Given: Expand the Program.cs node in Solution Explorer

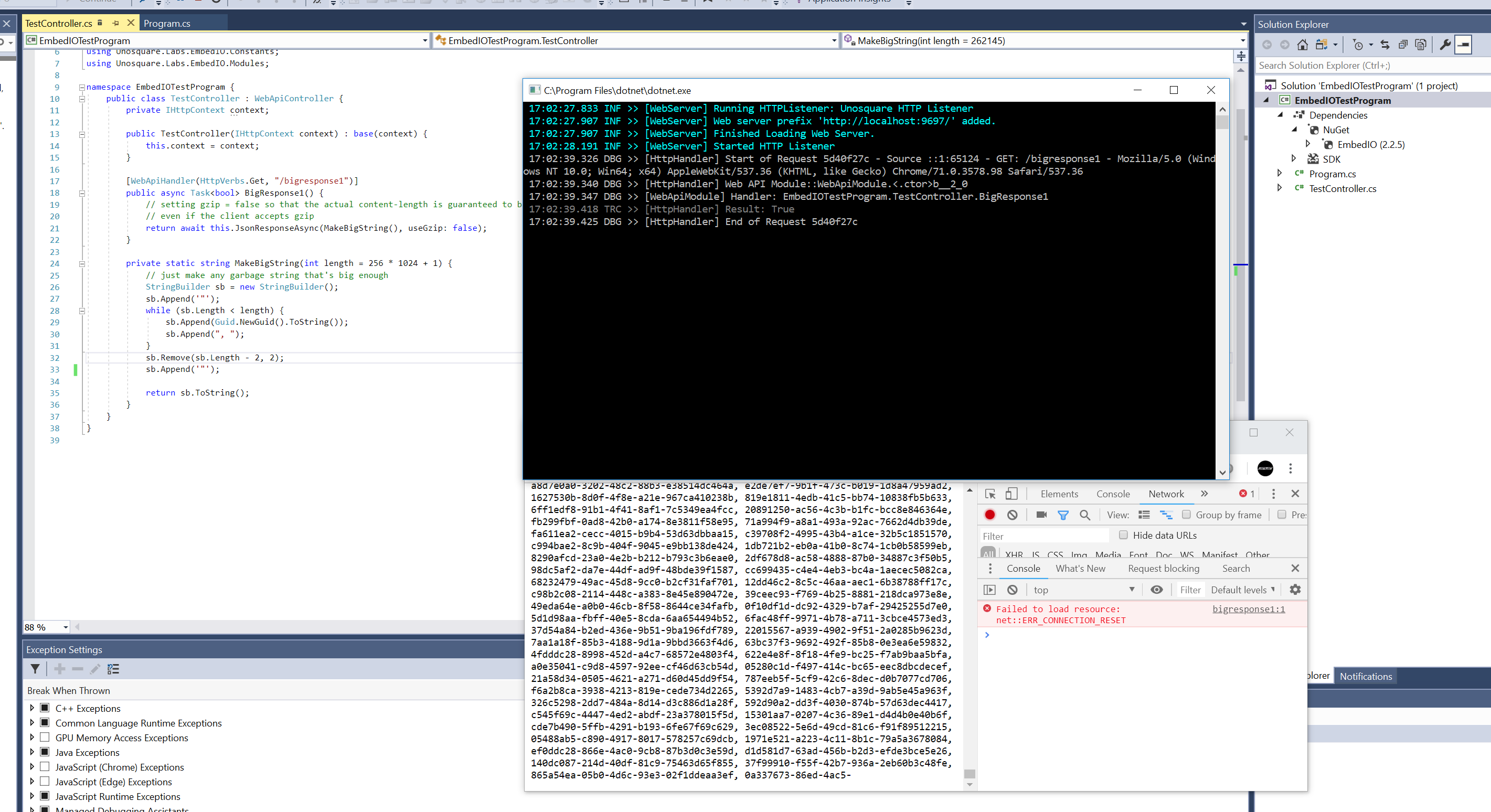Looking at the screenshot, I should point(1279,173).
